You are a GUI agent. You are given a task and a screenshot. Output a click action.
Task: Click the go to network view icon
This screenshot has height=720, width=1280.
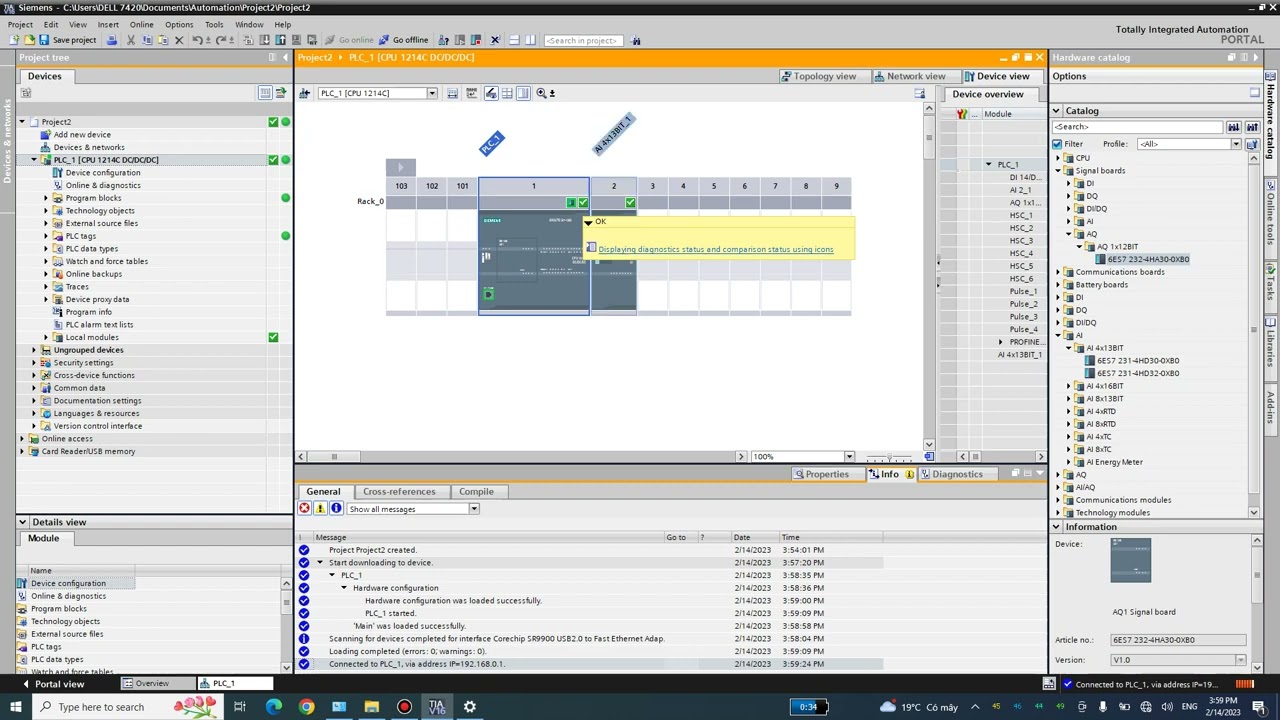point(304,93)
